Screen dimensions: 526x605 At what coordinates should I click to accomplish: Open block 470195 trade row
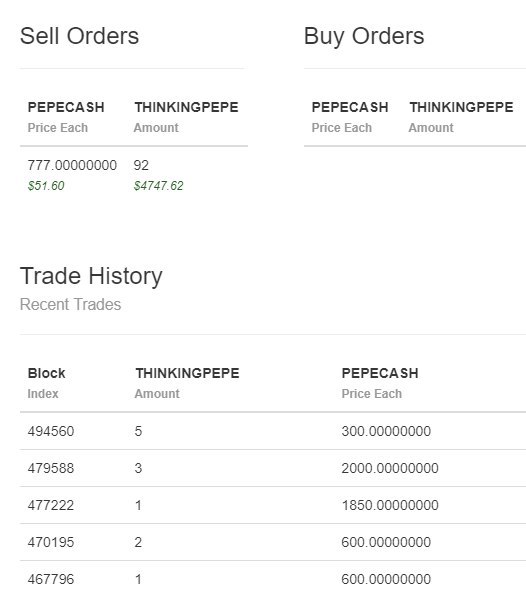(x=273, y=542)
